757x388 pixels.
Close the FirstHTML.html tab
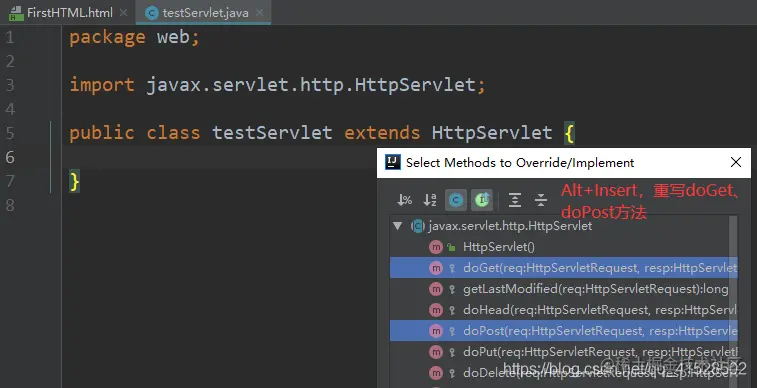[124, 13]
